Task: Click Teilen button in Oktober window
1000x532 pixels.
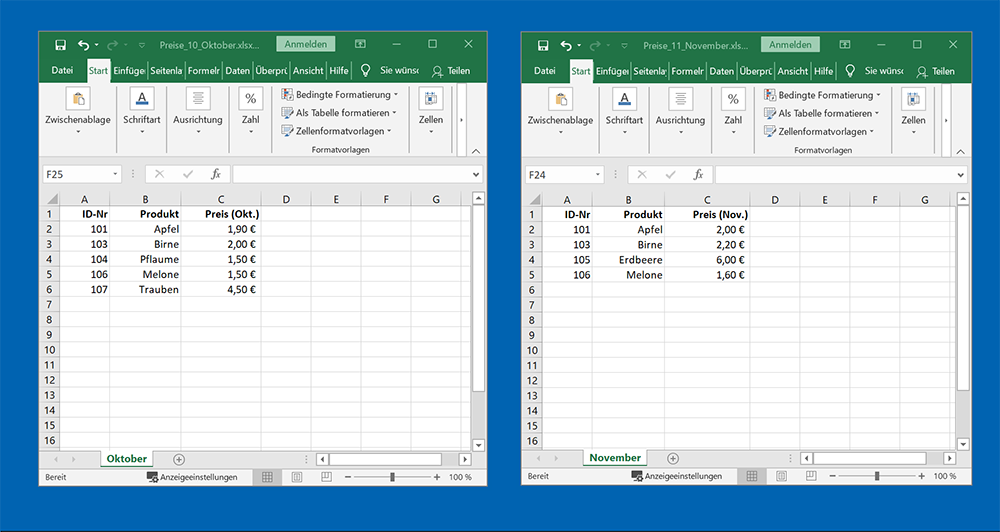Action: pos(450,71)
